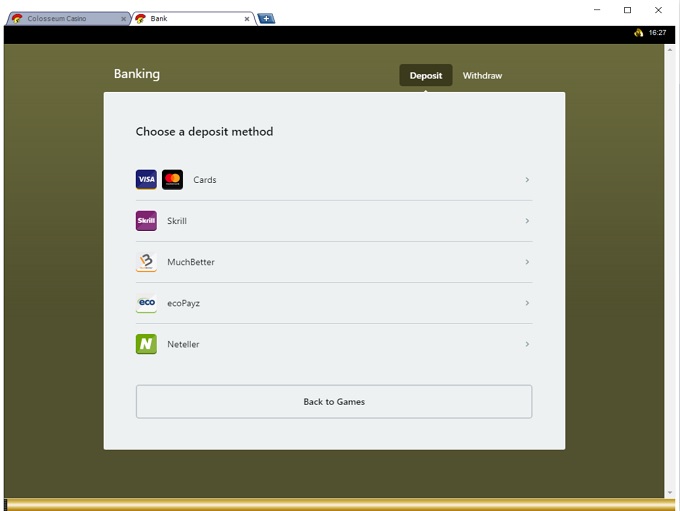Open the MuchBetter row chevron
Image resolution: width=680 pixels, height=511 pixels.
[x=527, y=262]
